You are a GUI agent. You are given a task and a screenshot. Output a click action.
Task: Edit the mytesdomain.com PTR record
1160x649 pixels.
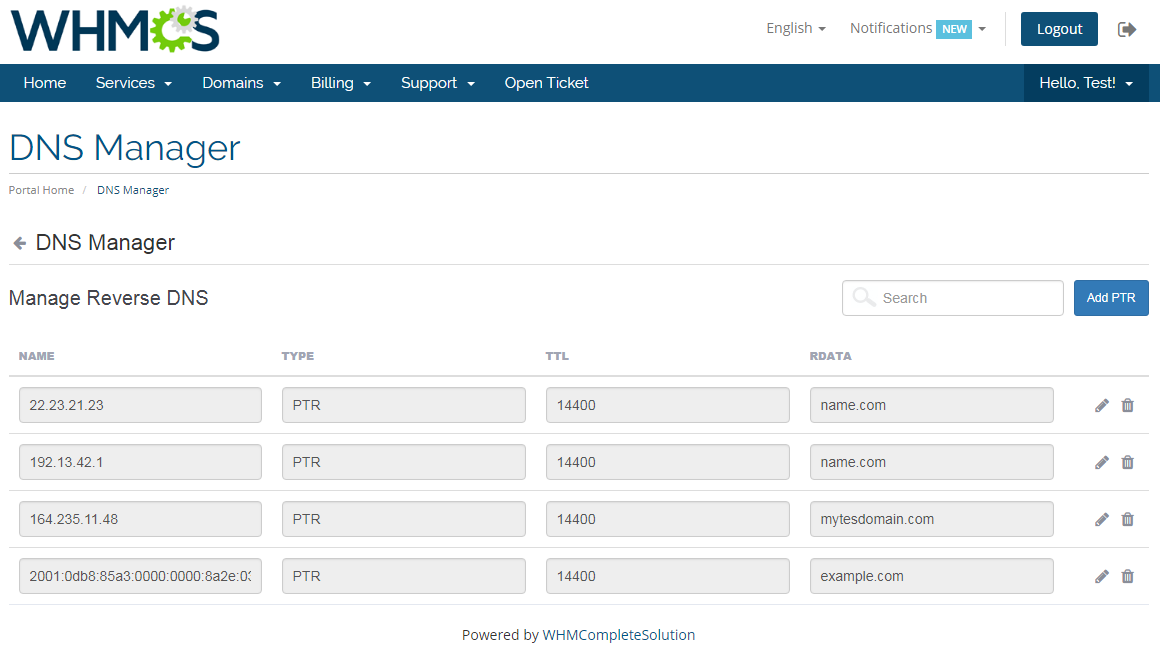click(1101, 519)
